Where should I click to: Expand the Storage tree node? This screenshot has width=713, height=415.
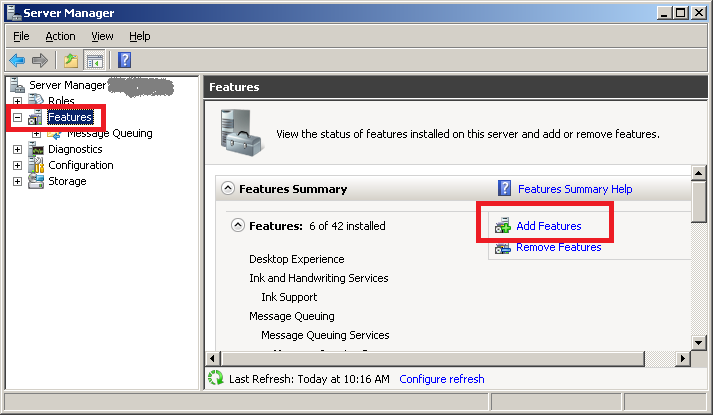tap(17, 181)
